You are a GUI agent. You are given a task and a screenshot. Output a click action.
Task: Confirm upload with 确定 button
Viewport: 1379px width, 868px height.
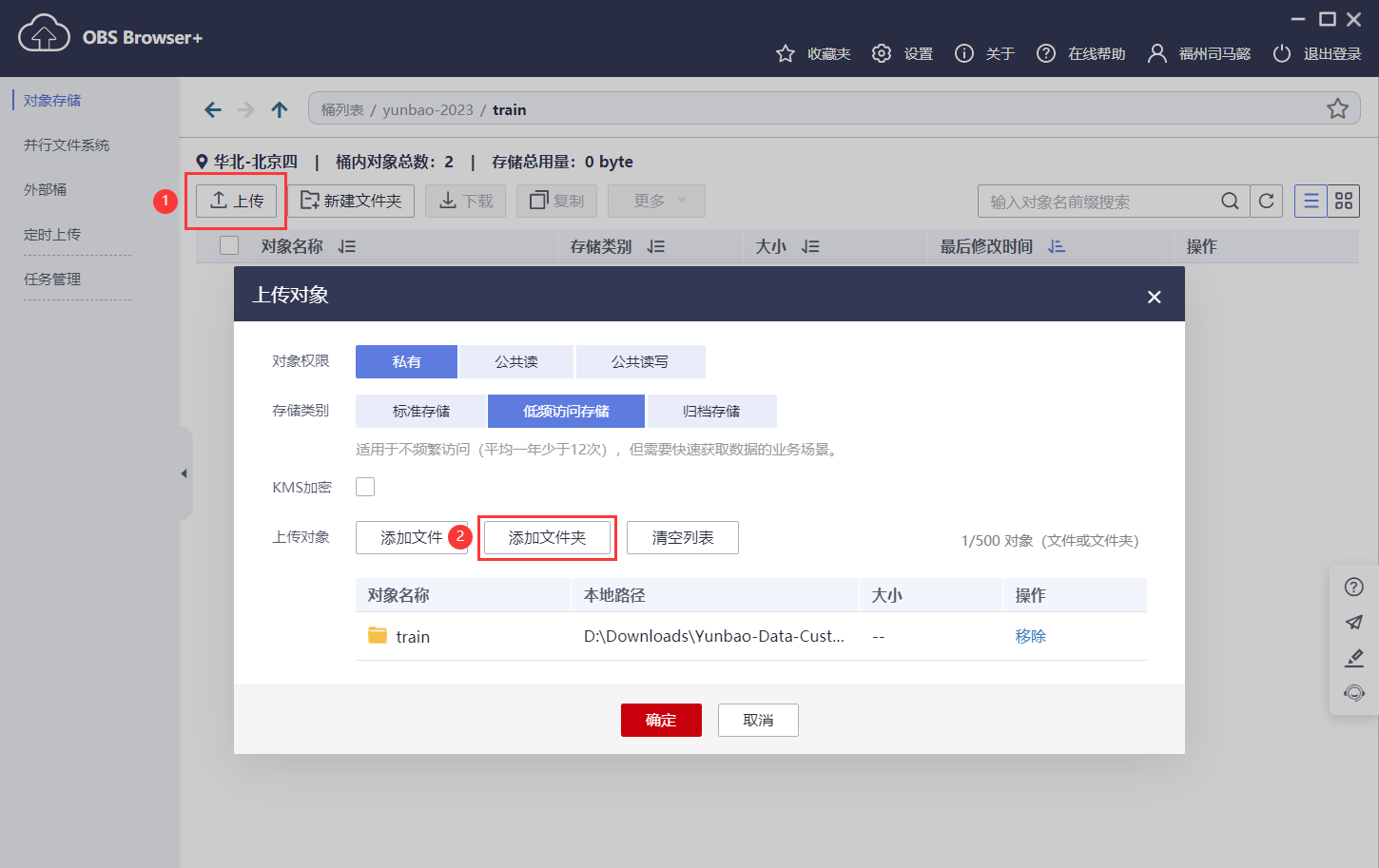[x=661, y=720]
